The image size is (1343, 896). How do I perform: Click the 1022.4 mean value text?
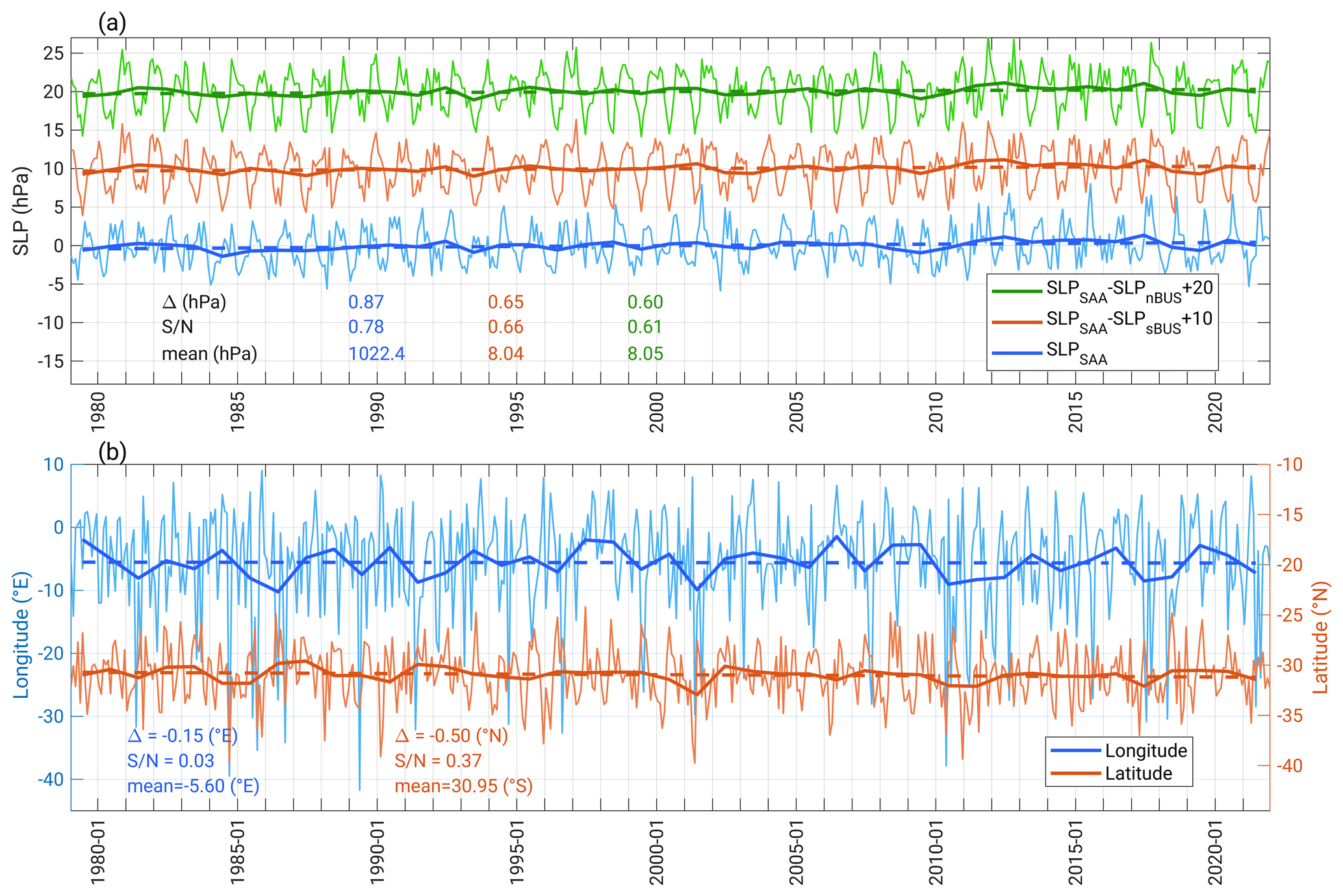pos(376,353)
